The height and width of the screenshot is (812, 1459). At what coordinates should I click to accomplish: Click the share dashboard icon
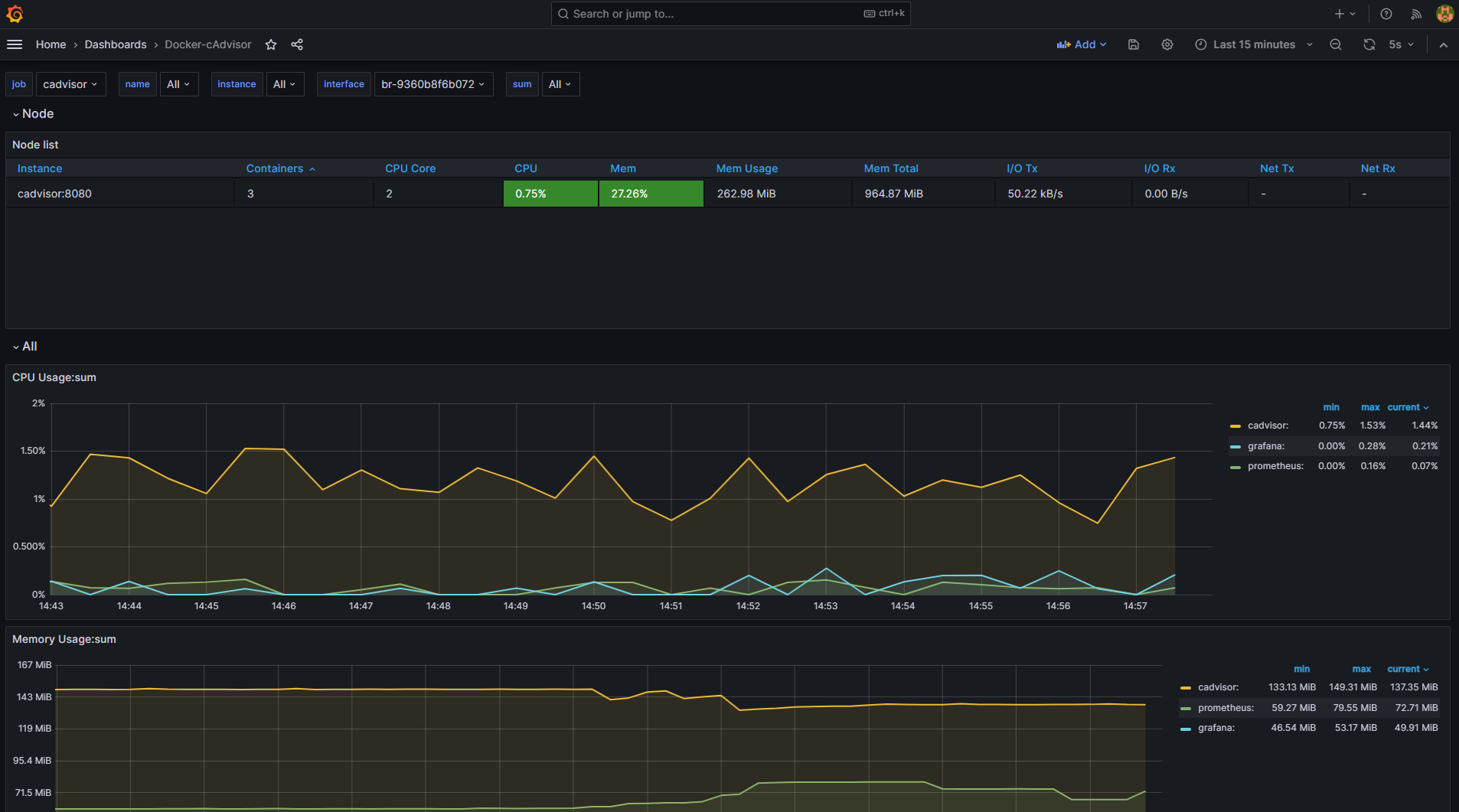pos(297,44)
